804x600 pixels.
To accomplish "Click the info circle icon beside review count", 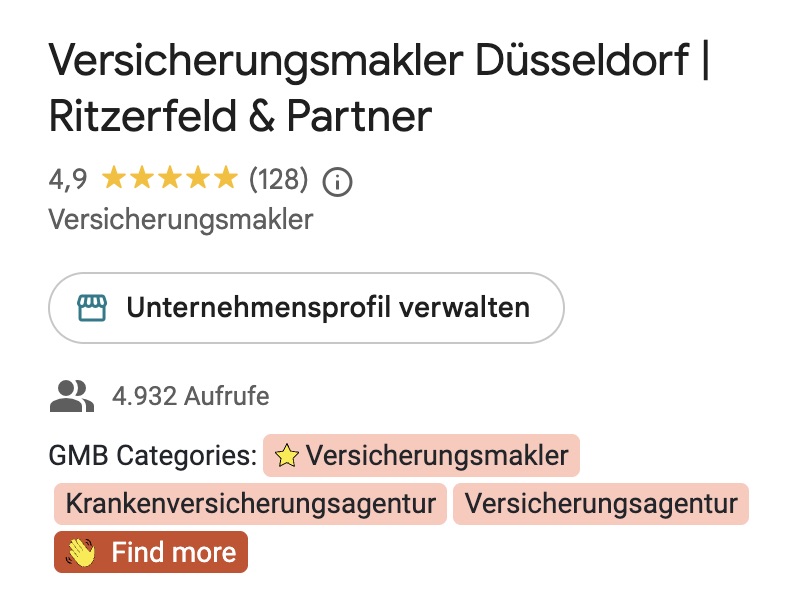I will coord(337,182).
